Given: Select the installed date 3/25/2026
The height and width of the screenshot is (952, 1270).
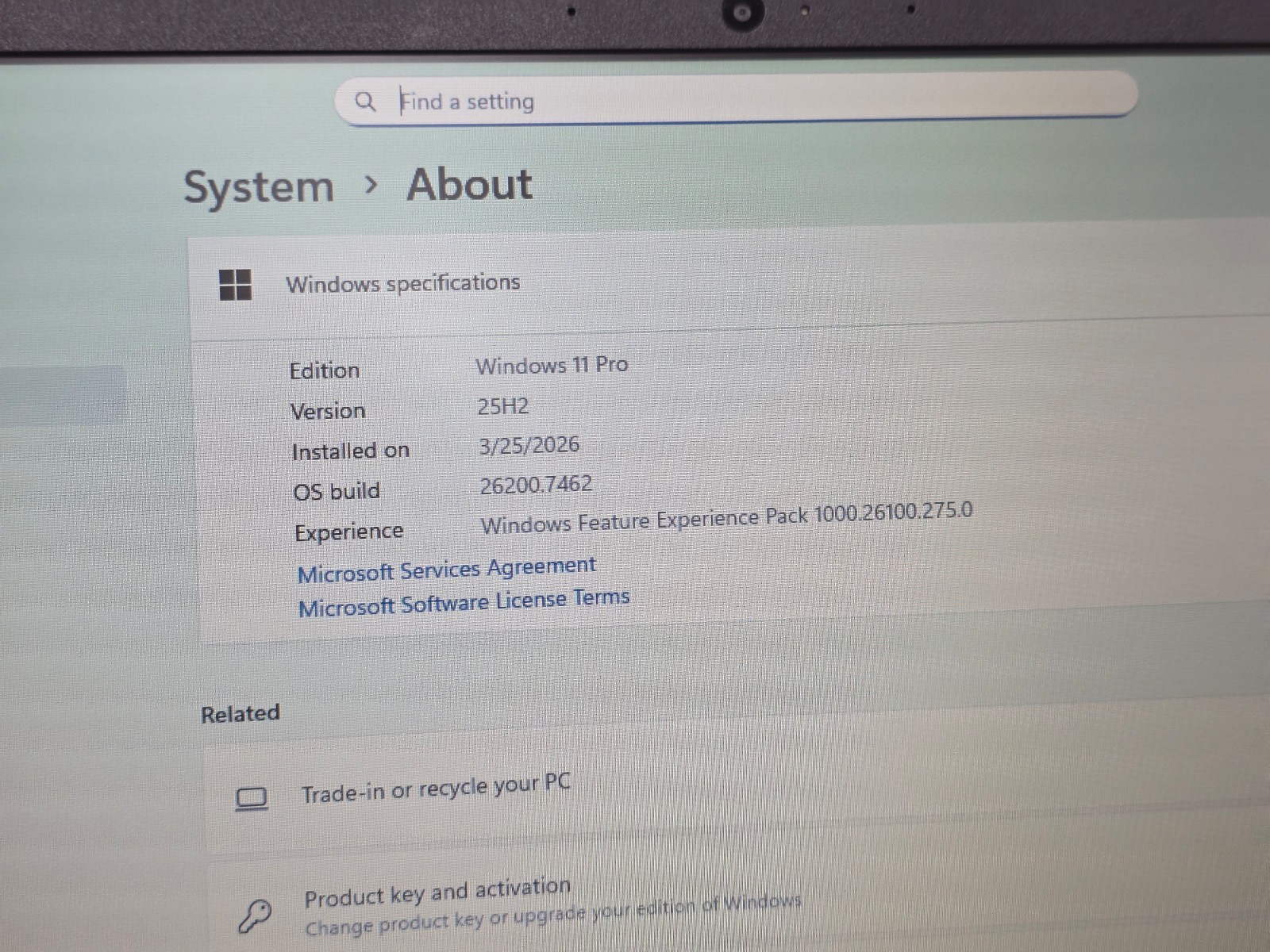Looking at the screenshot, I should click(529, 445).
